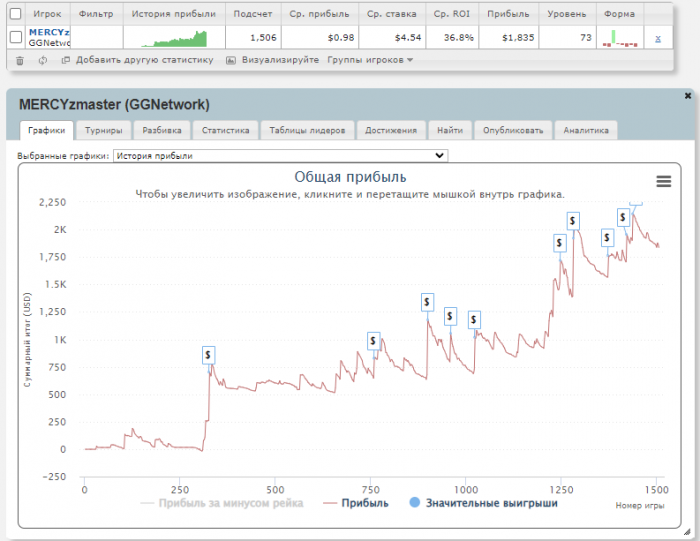Screen dimensions: 700x541
Task: Sort by Прибыль column header
Action: pyautogui.click(x=508, y=14)
